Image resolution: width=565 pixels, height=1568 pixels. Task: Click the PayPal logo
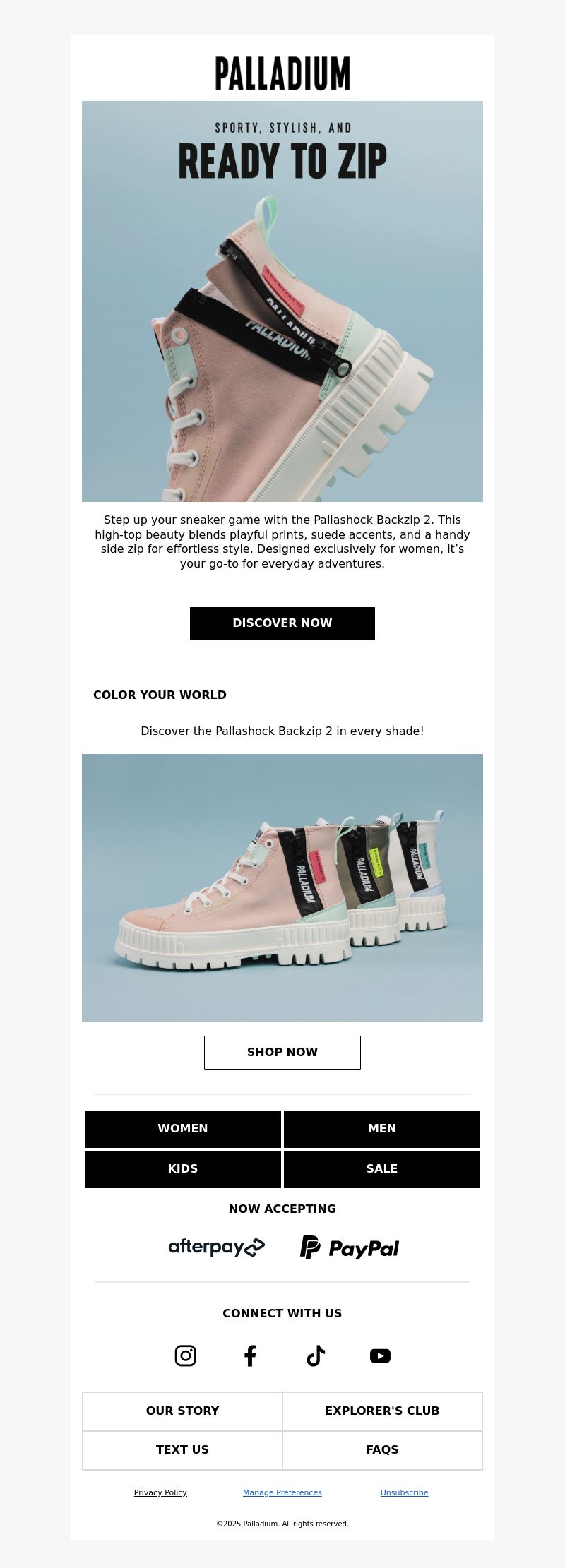click(350, 1247)
